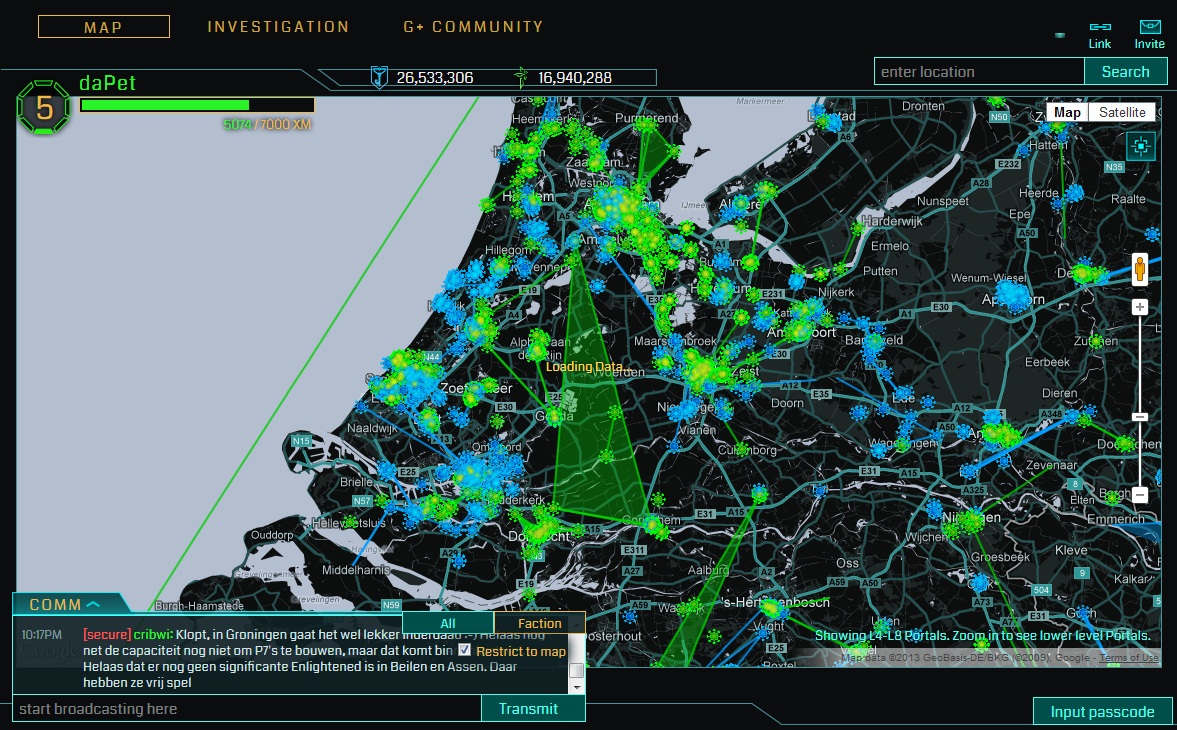This screenshot has height=730, width=1177.
Task: Click the daPet agent name
Action: pos(107,83)
